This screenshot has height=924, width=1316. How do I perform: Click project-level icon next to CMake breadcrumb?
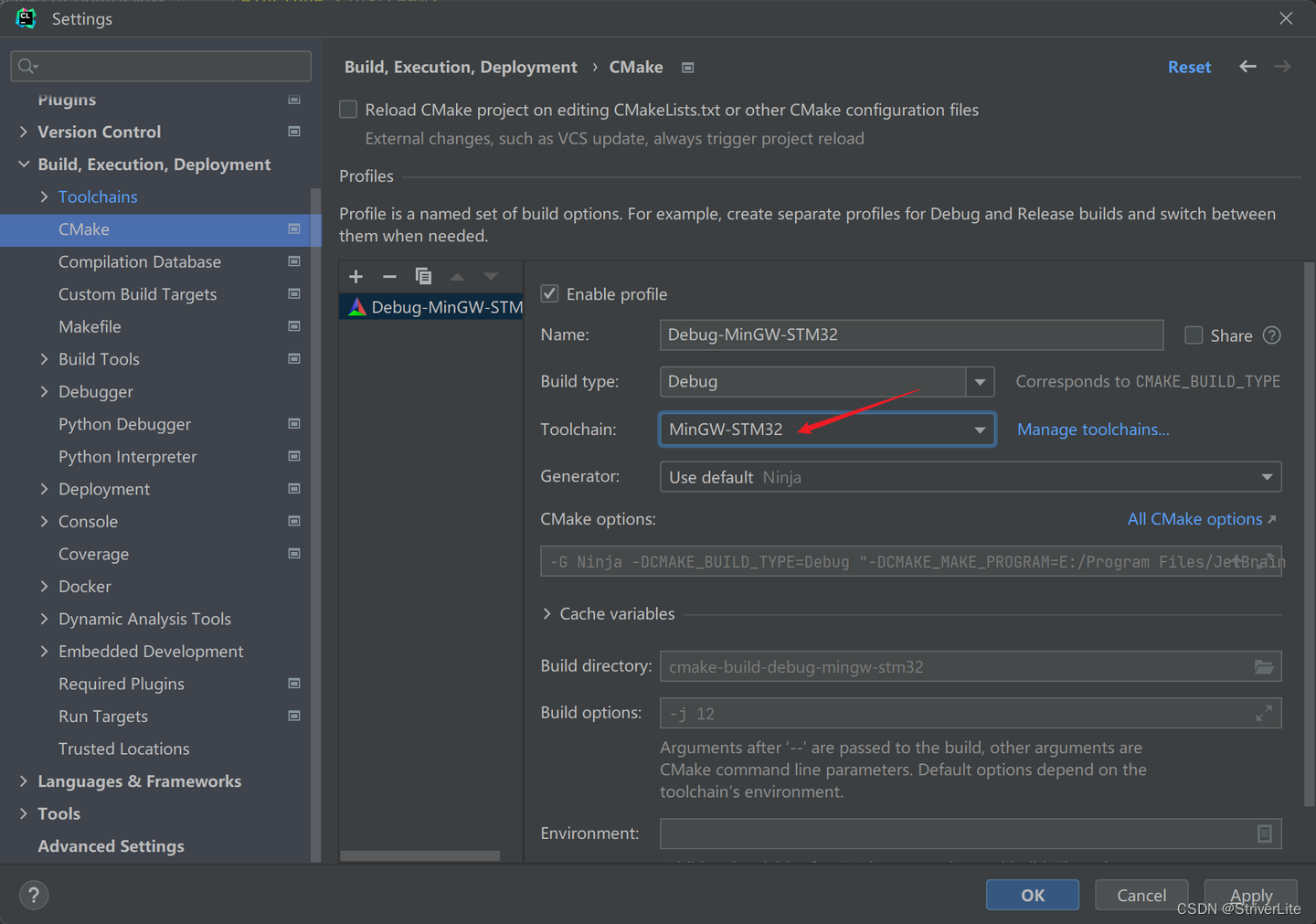[688, 68]
